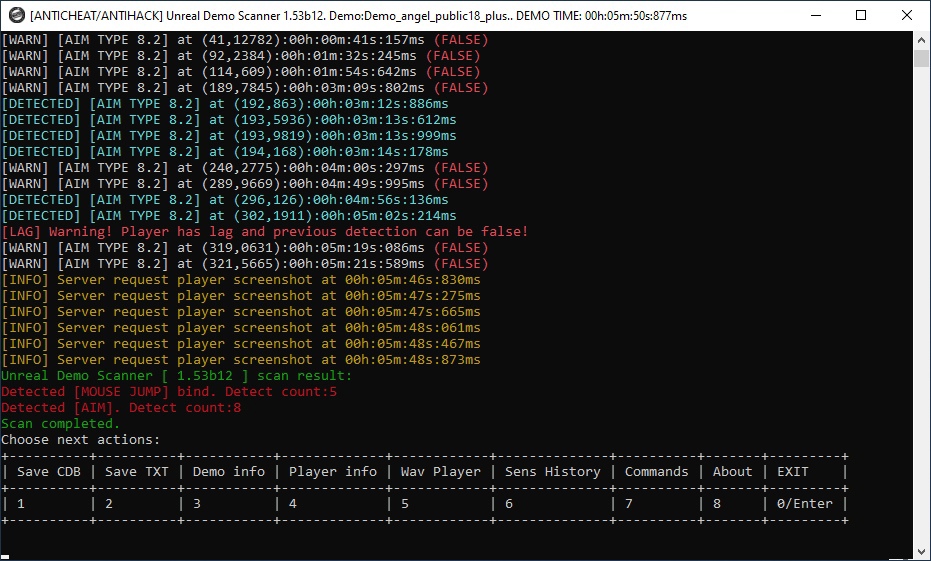Click the vertical scrollbar thumb
The width and height of the screenshot is (931, 561).
(921, 58)
